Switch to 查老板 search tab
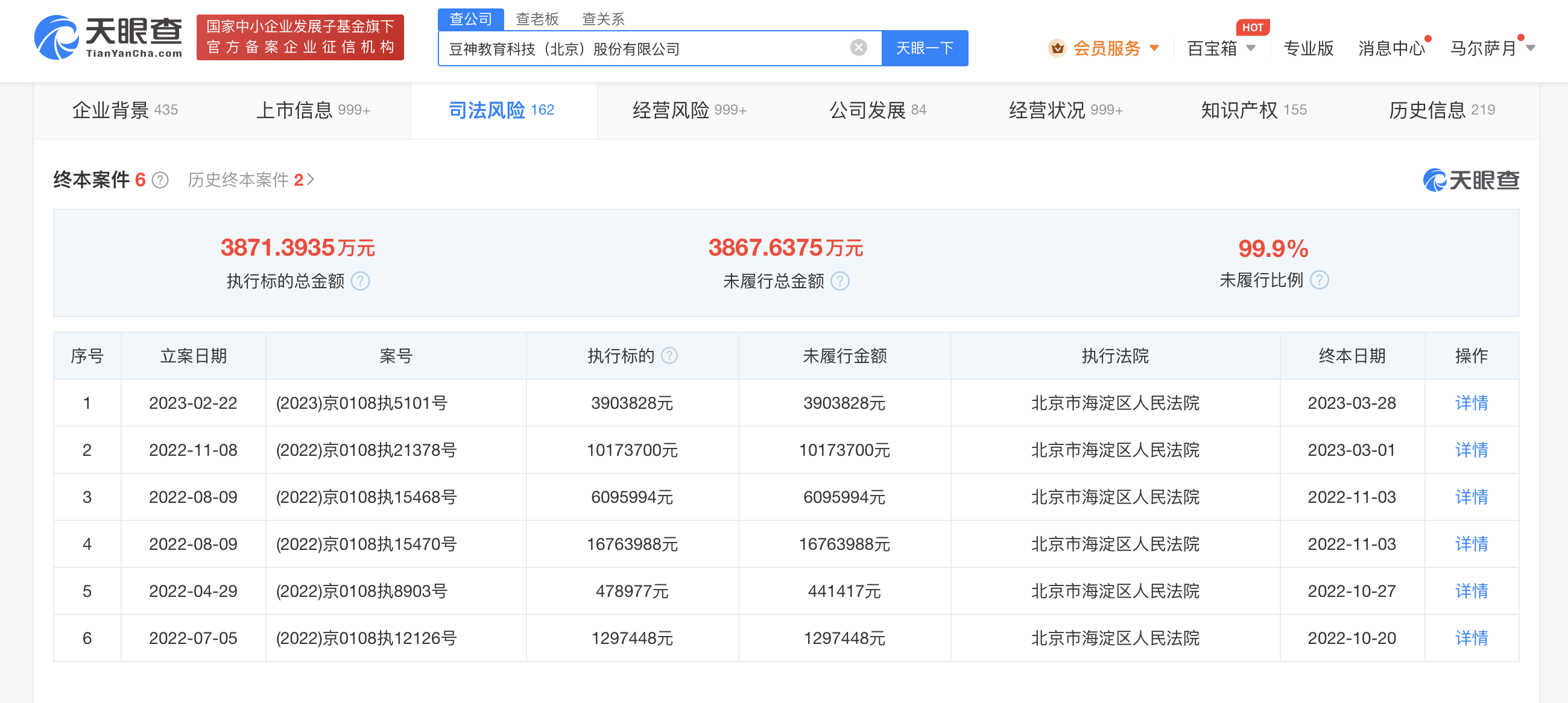This screenshot has height=703, width=1568. [537, 19]
